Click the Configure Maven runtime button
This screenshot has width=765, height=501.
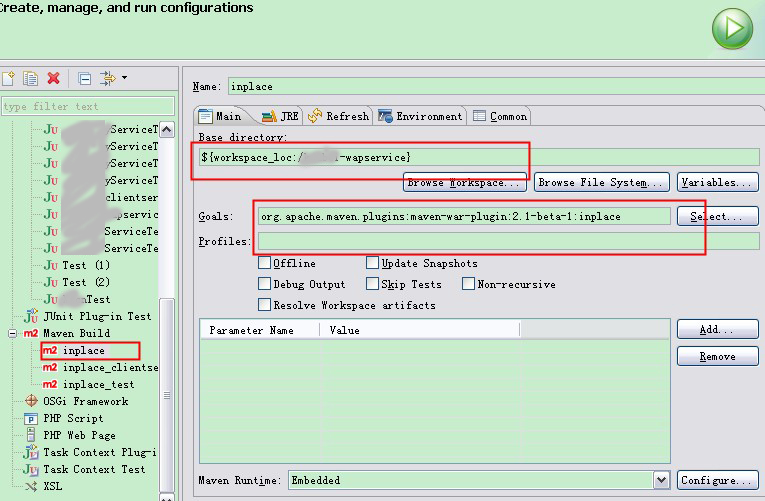pos(717,480)
